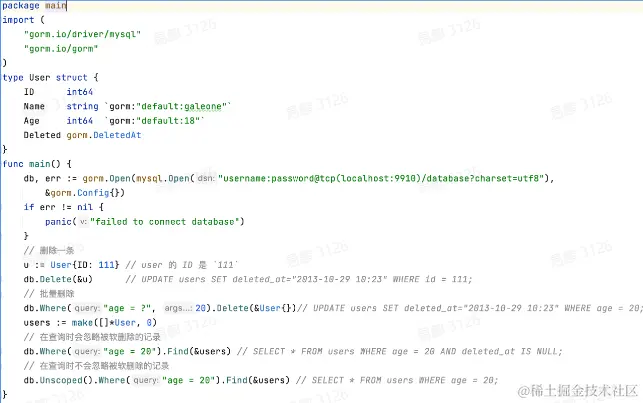Viewport: 643px width, 403px height.
Task: Click the 'User{ID: 111}' assignment
Action: [71, 265]
